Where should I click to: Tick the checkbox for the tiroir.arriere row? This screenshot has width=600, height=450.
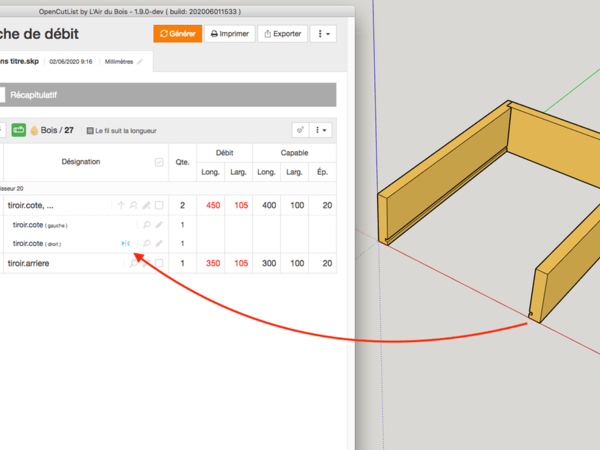(x=159, y=263)
